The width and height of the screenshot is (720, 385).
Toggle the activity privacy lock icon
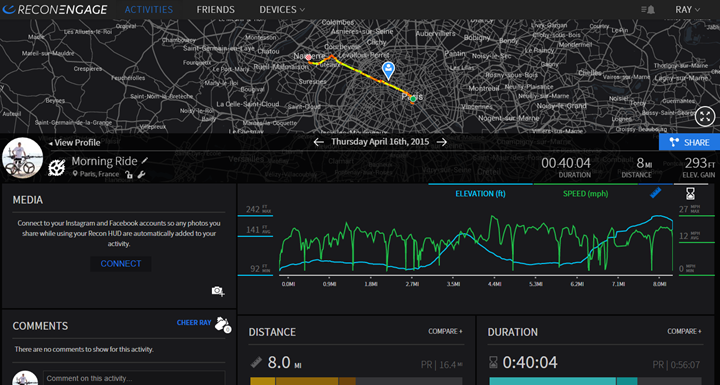click(x=129, y=175)
